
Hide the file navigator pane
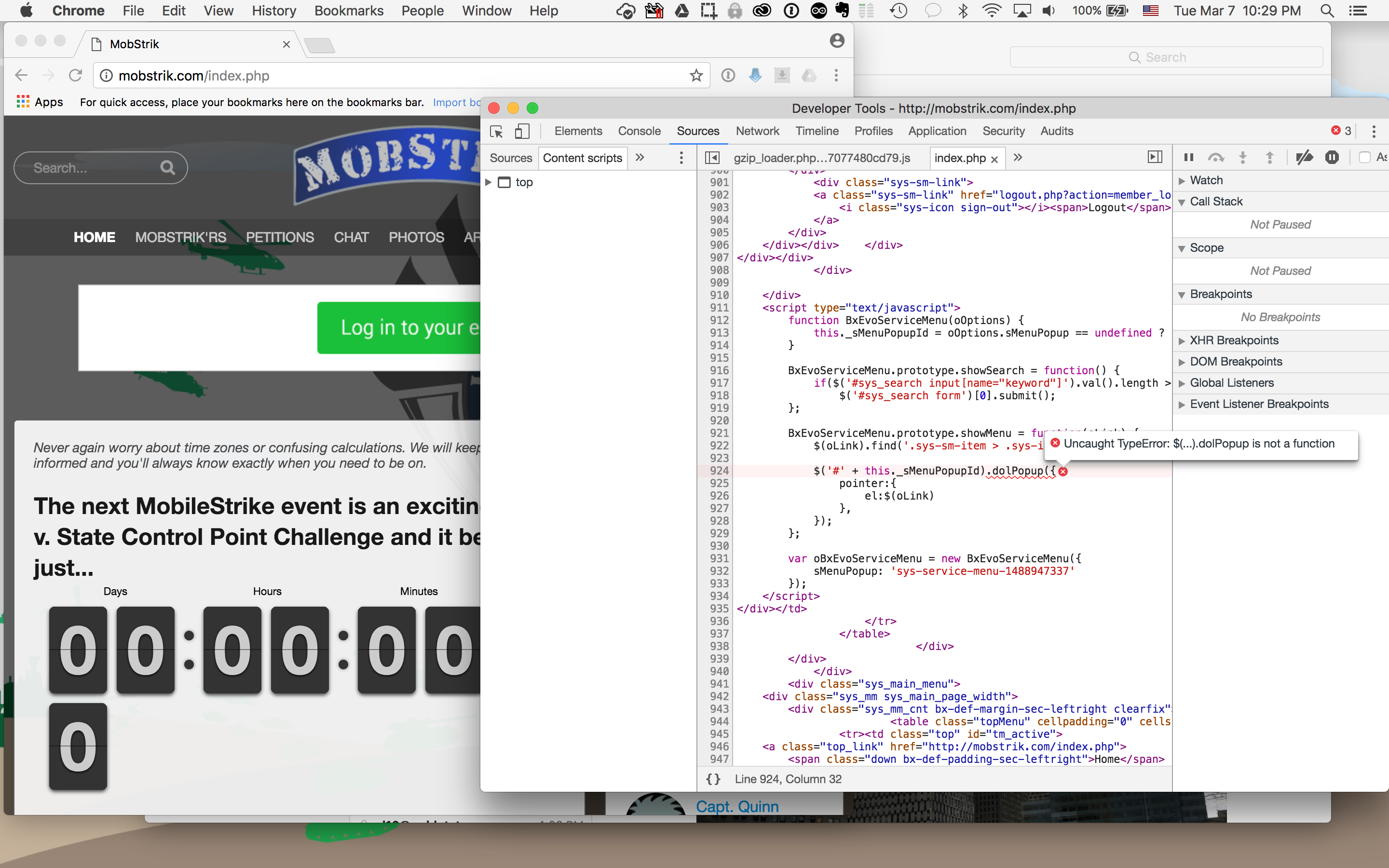pyautogui.click(x=712, y=157)
